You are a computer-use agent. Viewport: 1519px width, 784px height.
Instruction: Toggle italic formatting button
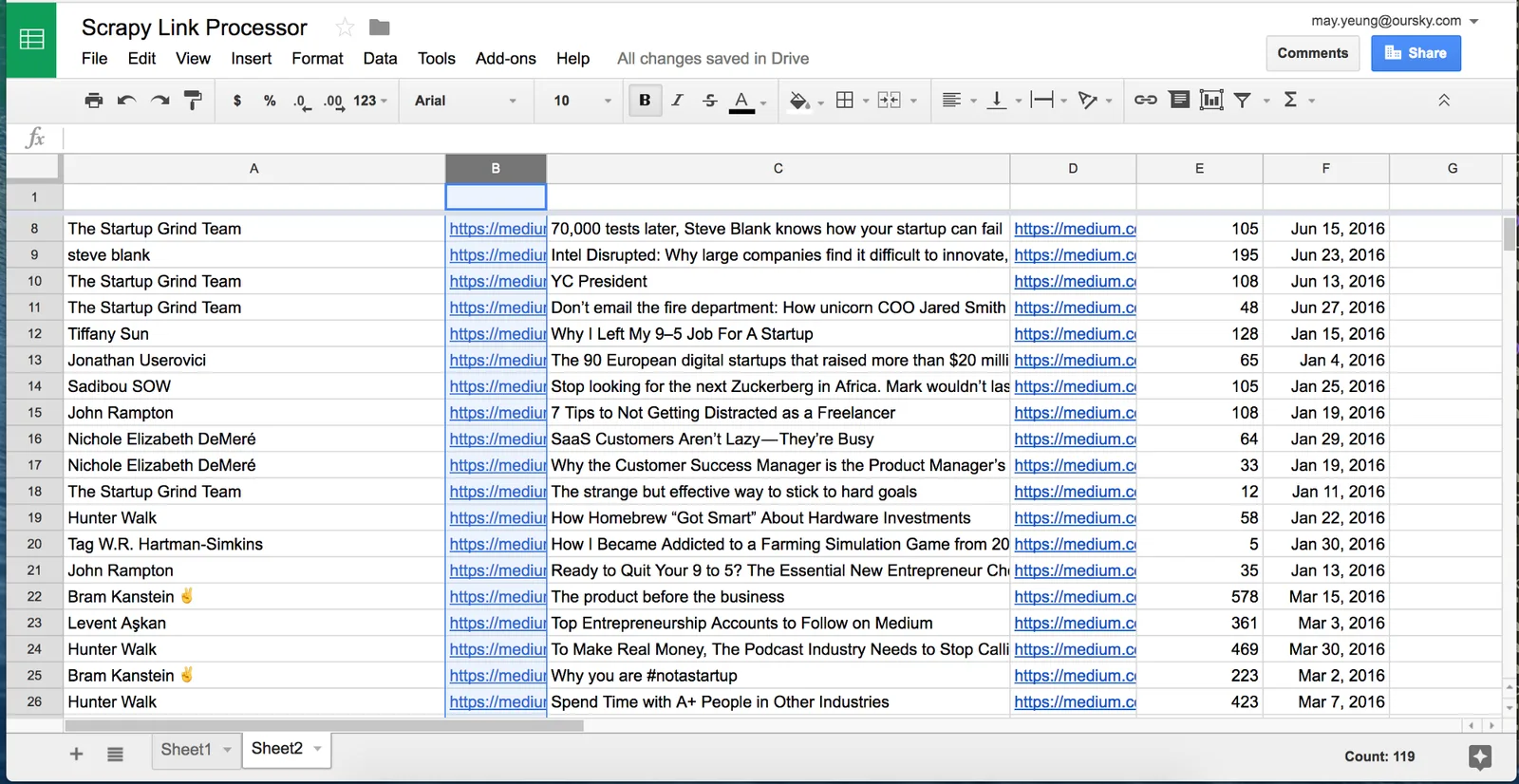677,101
